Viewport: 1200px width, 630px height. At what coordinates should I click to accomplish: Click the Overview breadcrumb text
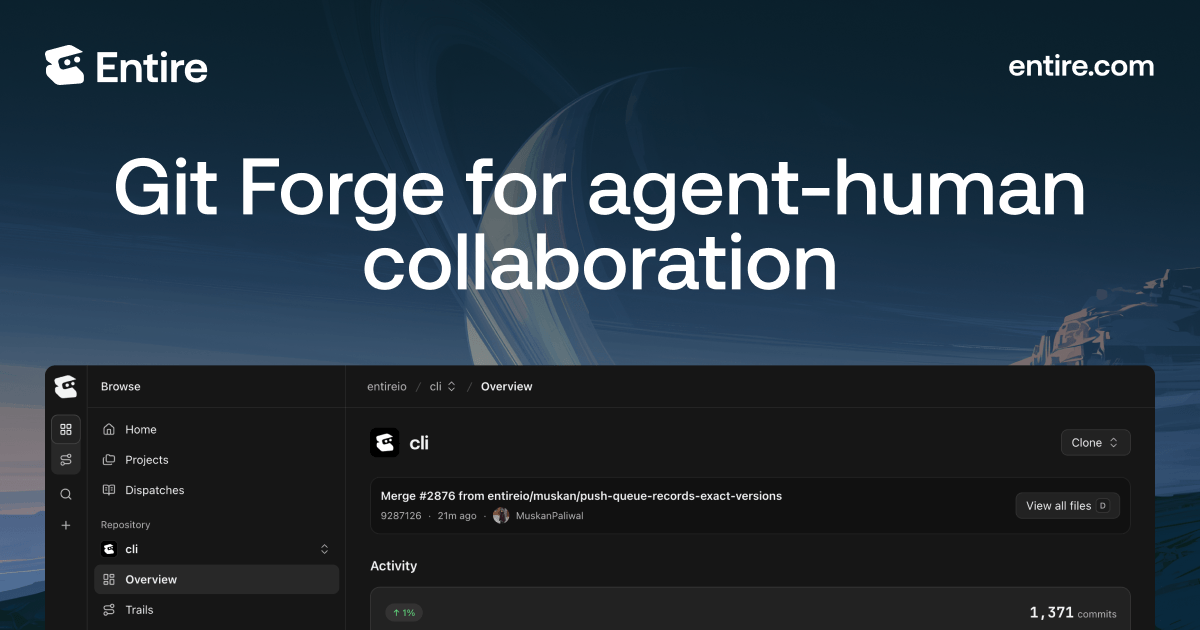(x=507, y=387)
